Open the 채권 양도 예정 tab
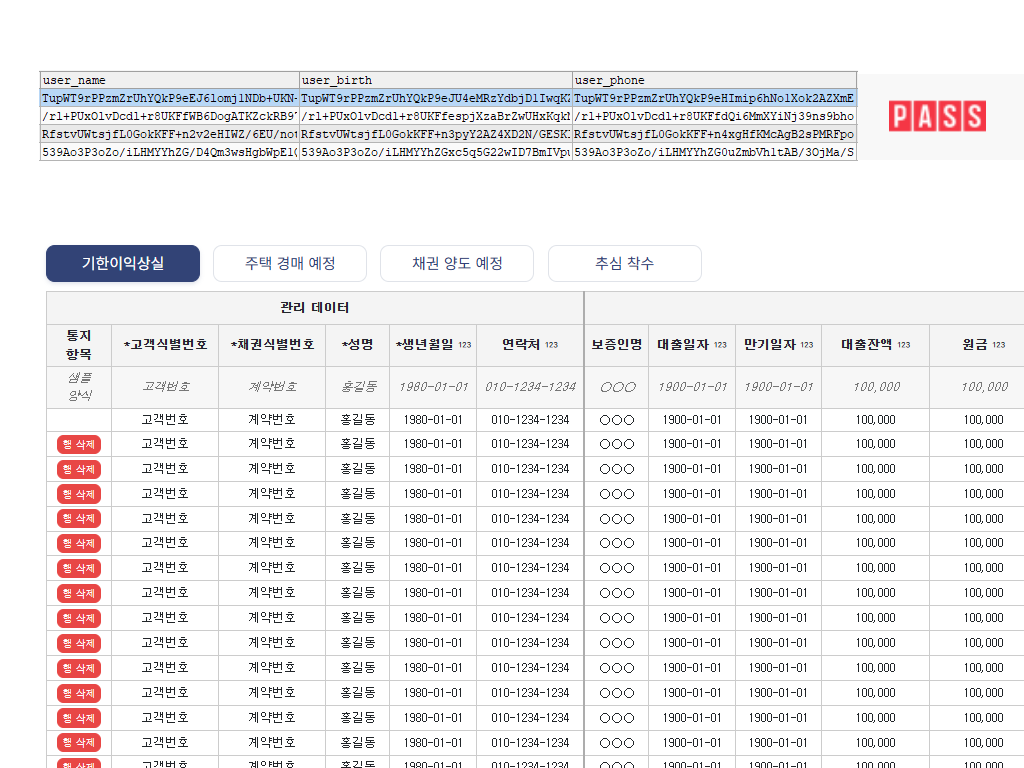This screenshot has width=1024, height=768. tap(457, 263)
